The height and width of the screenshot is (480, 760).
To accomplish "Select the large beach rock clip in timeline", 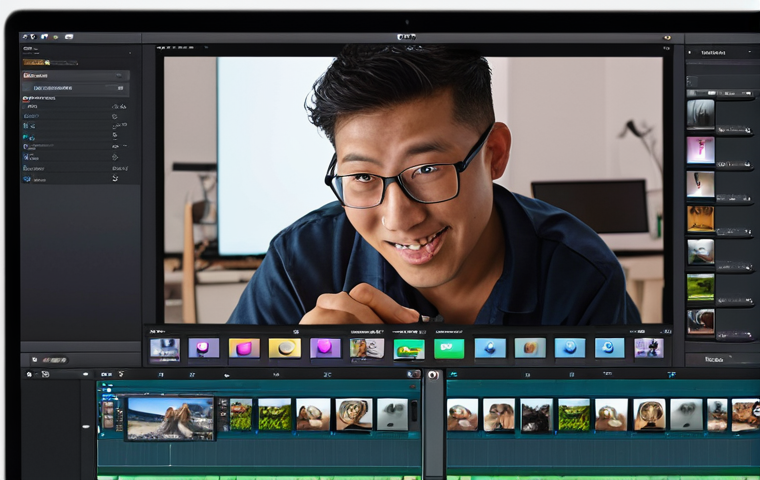I will pos(170,418).
